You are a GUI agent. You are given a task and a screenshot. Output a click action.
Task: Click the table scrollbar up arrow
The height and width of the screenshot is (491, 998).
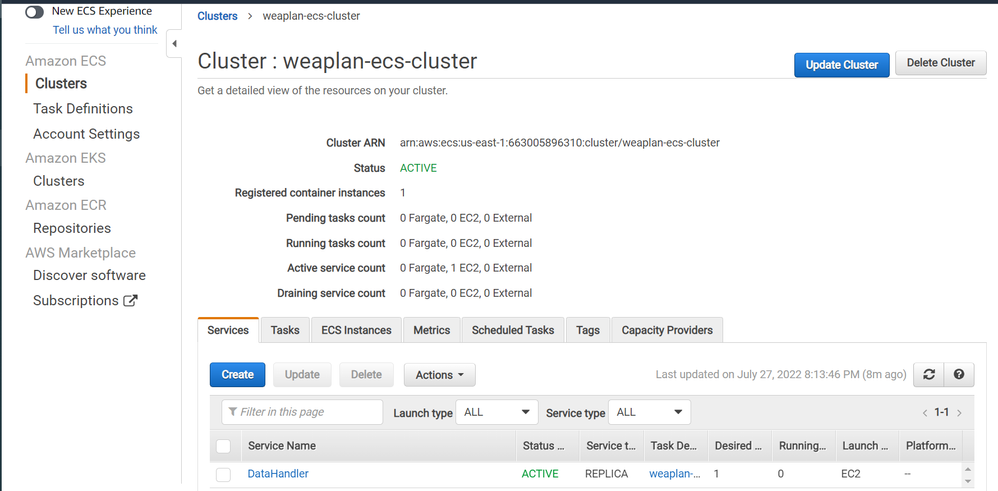coord(968,469)
